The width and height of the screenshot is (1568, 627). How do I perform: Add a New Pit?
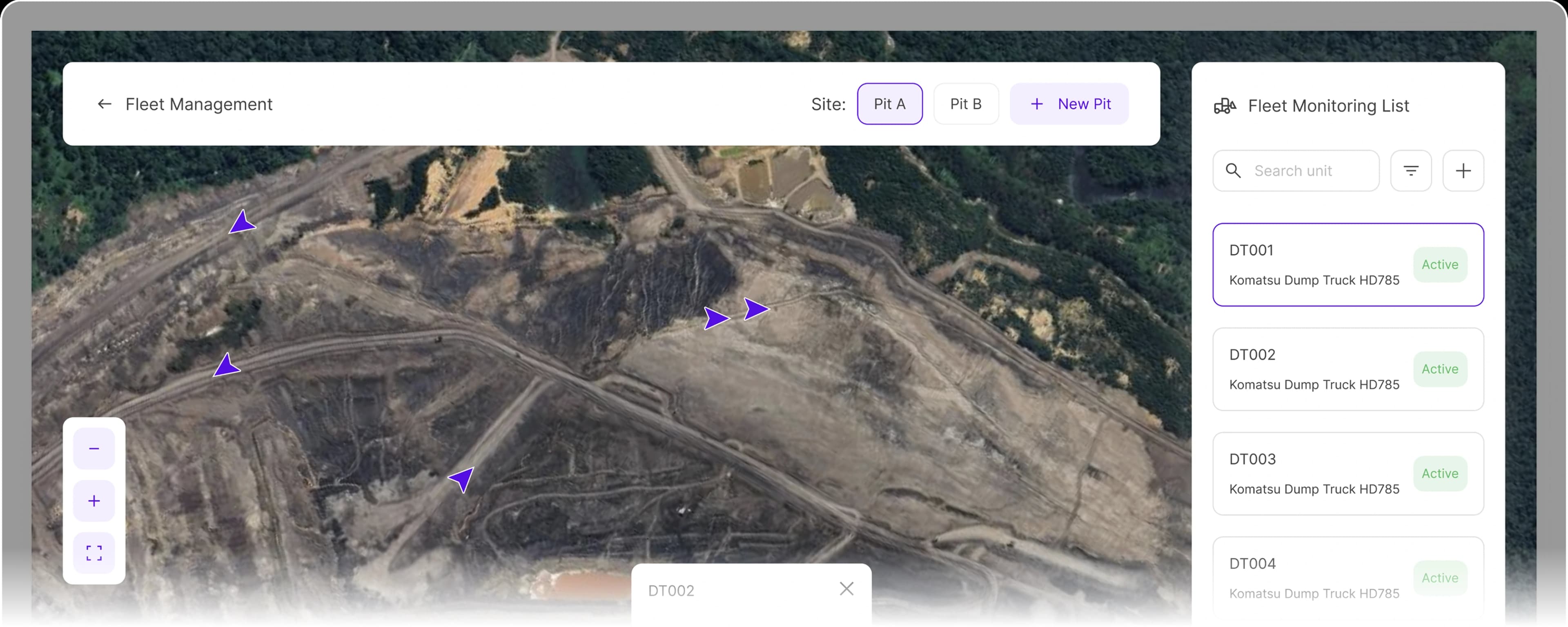click(x=1069, y=104)
